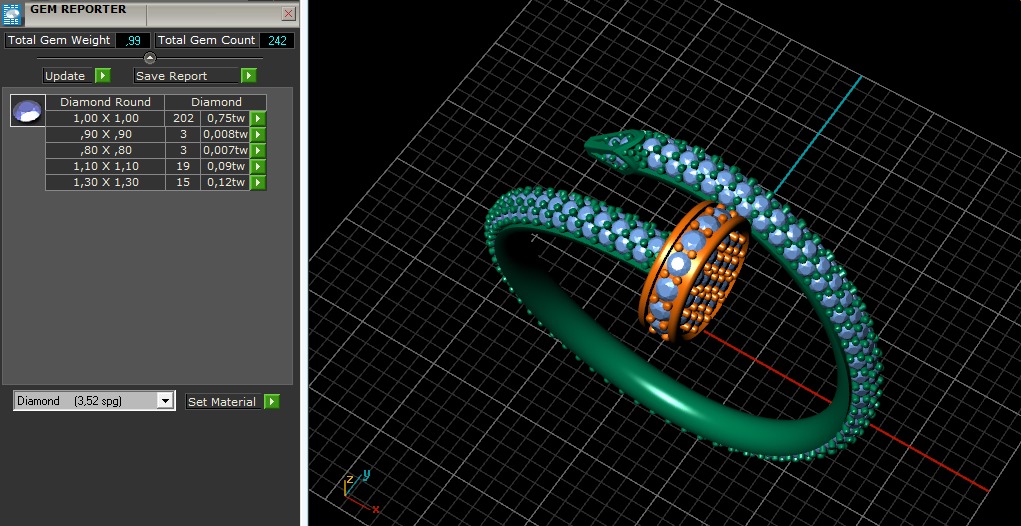Screen dimensions: 1021x526
Task: Collapse panel with the round up-arrow handle
Action: (x=150, y=58)
